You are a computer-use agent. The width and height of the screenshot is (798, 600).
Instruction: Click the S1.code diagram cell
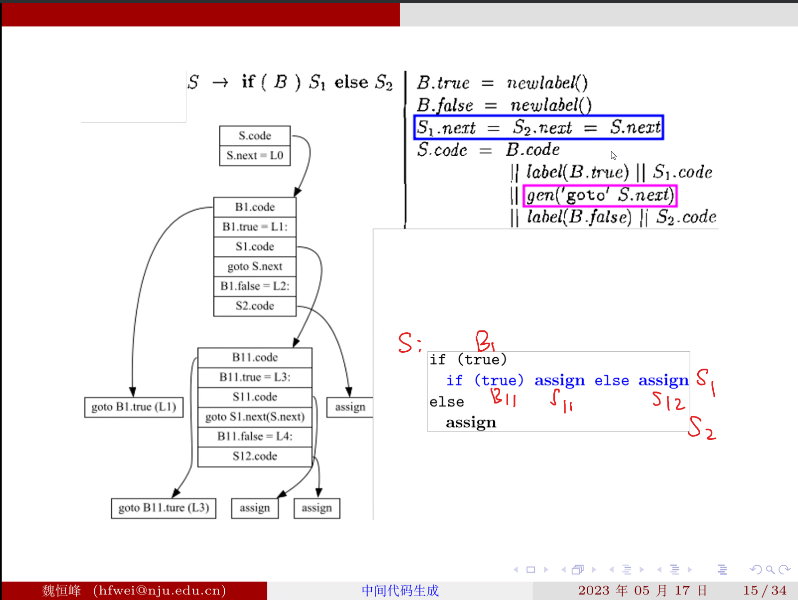[255, 247]
